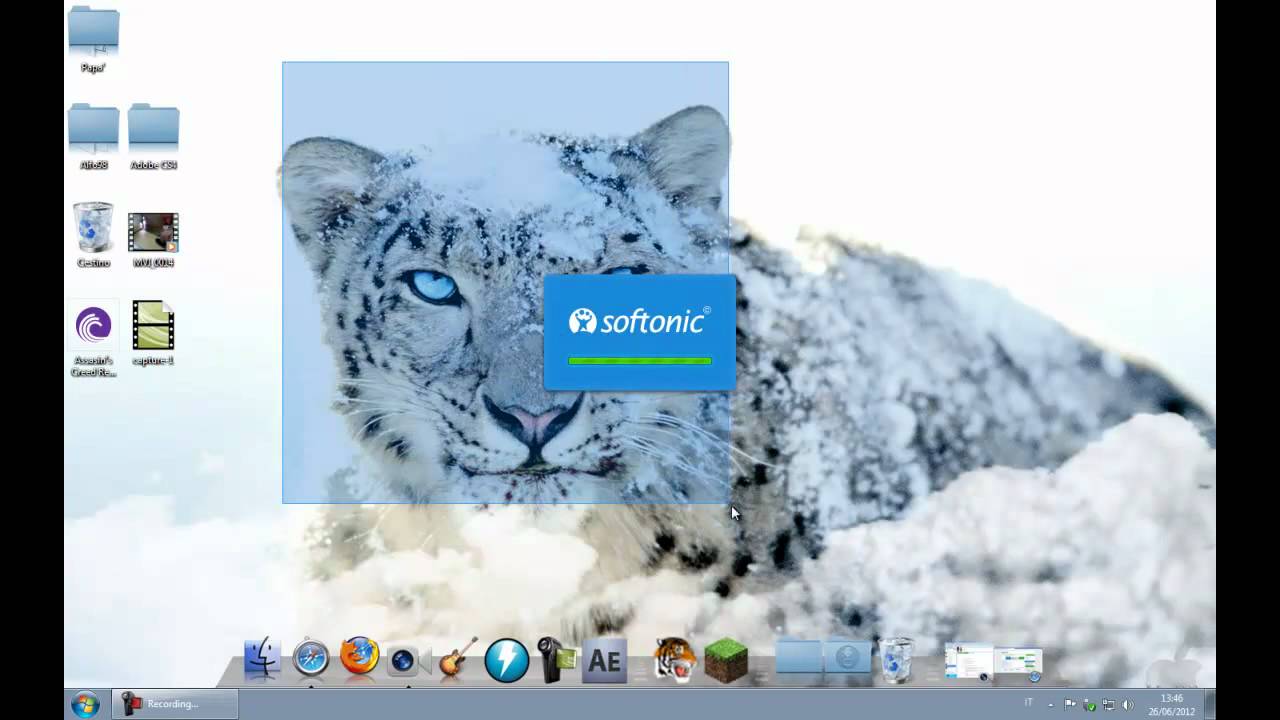Open the volume speaker tray icon
The height and width of the screenshot is (720, 1280).
pos(1128,704)
